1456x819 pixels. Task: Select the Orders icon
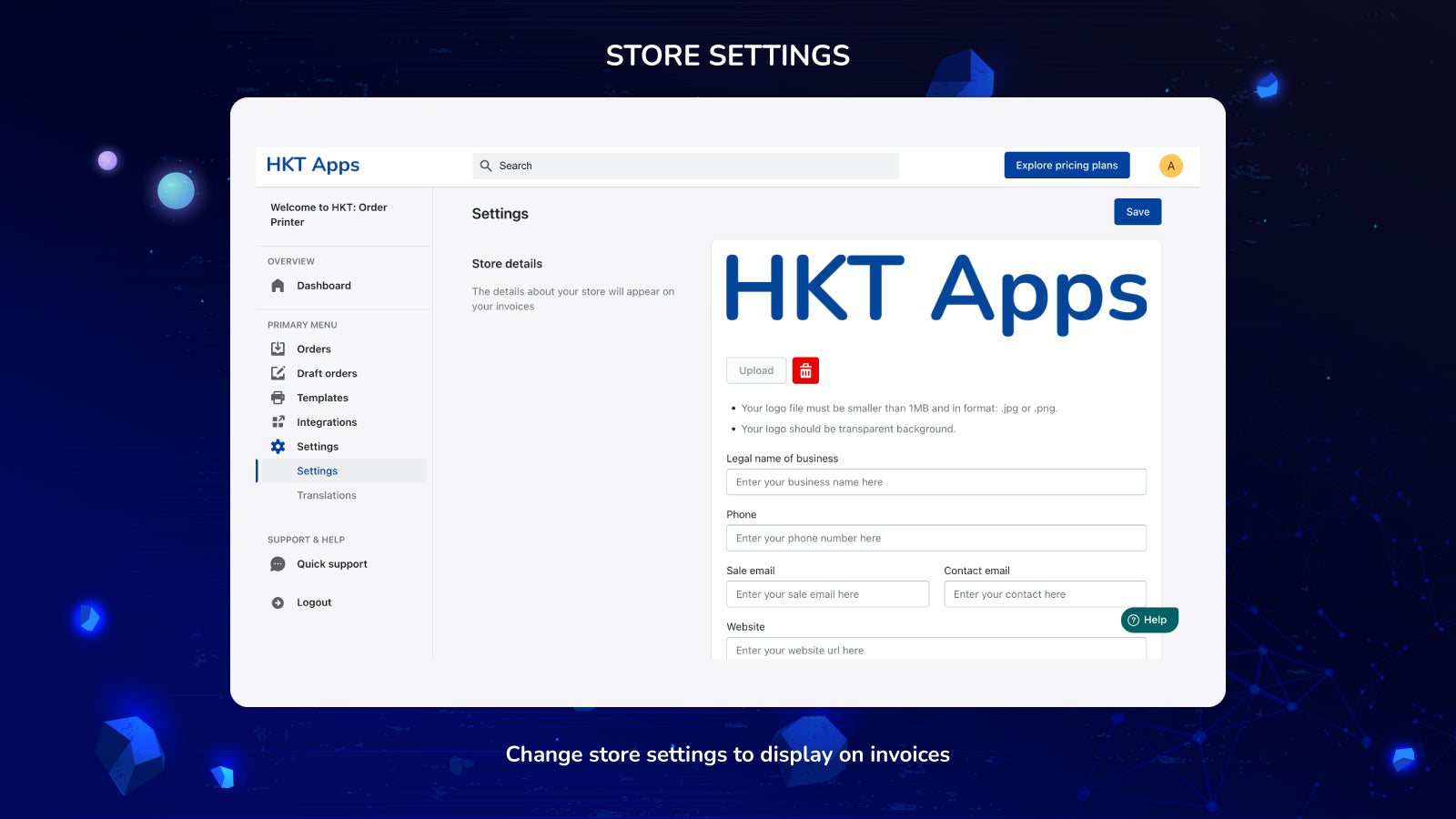click(278, 349)
